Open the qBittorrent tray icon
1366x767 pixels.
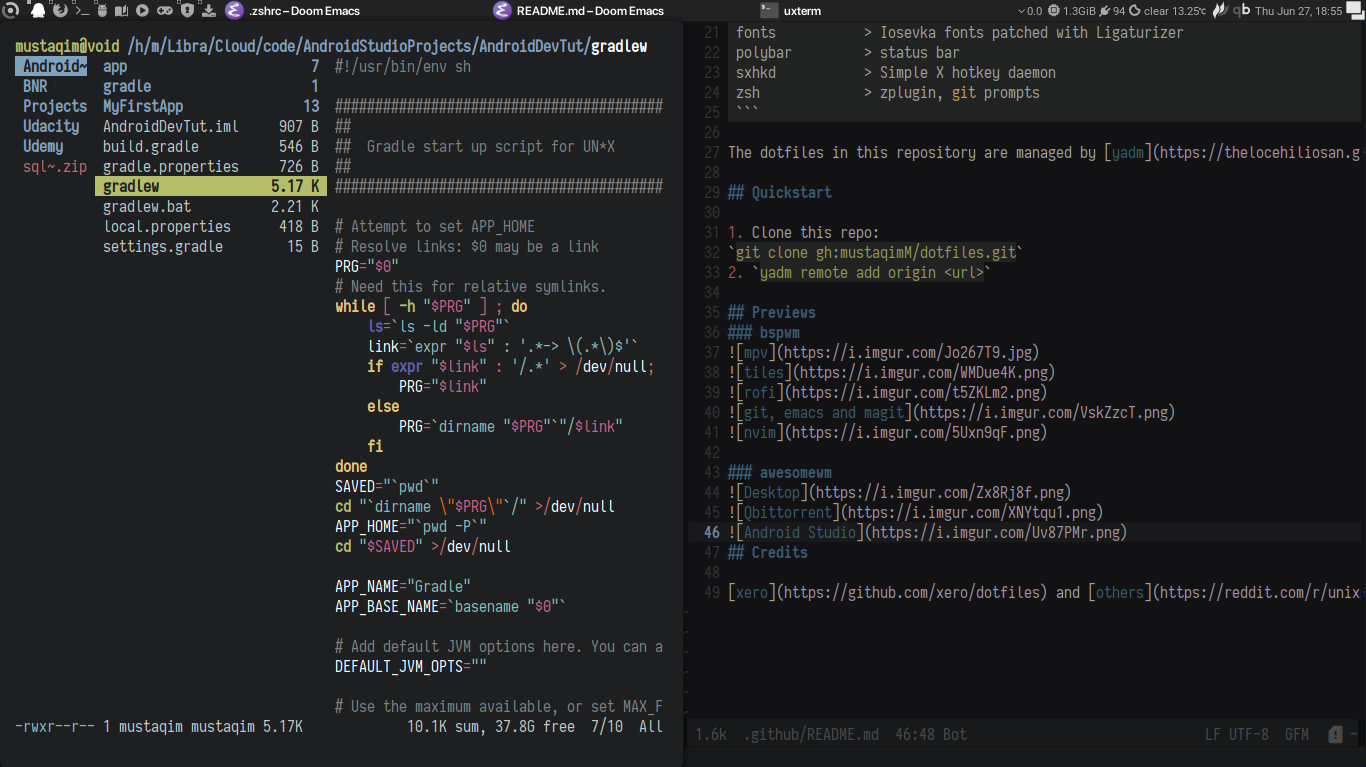tap(1243, 11)
